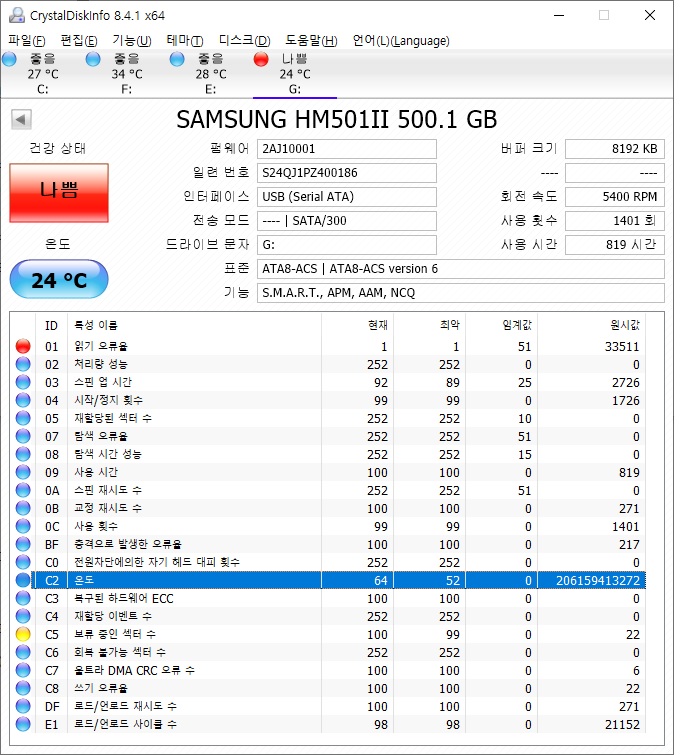Image resolution: width=682 pixels, height=755 pixels.
Task: Click the blue status icon of attribute C4
Action: [x=23, y=616]
